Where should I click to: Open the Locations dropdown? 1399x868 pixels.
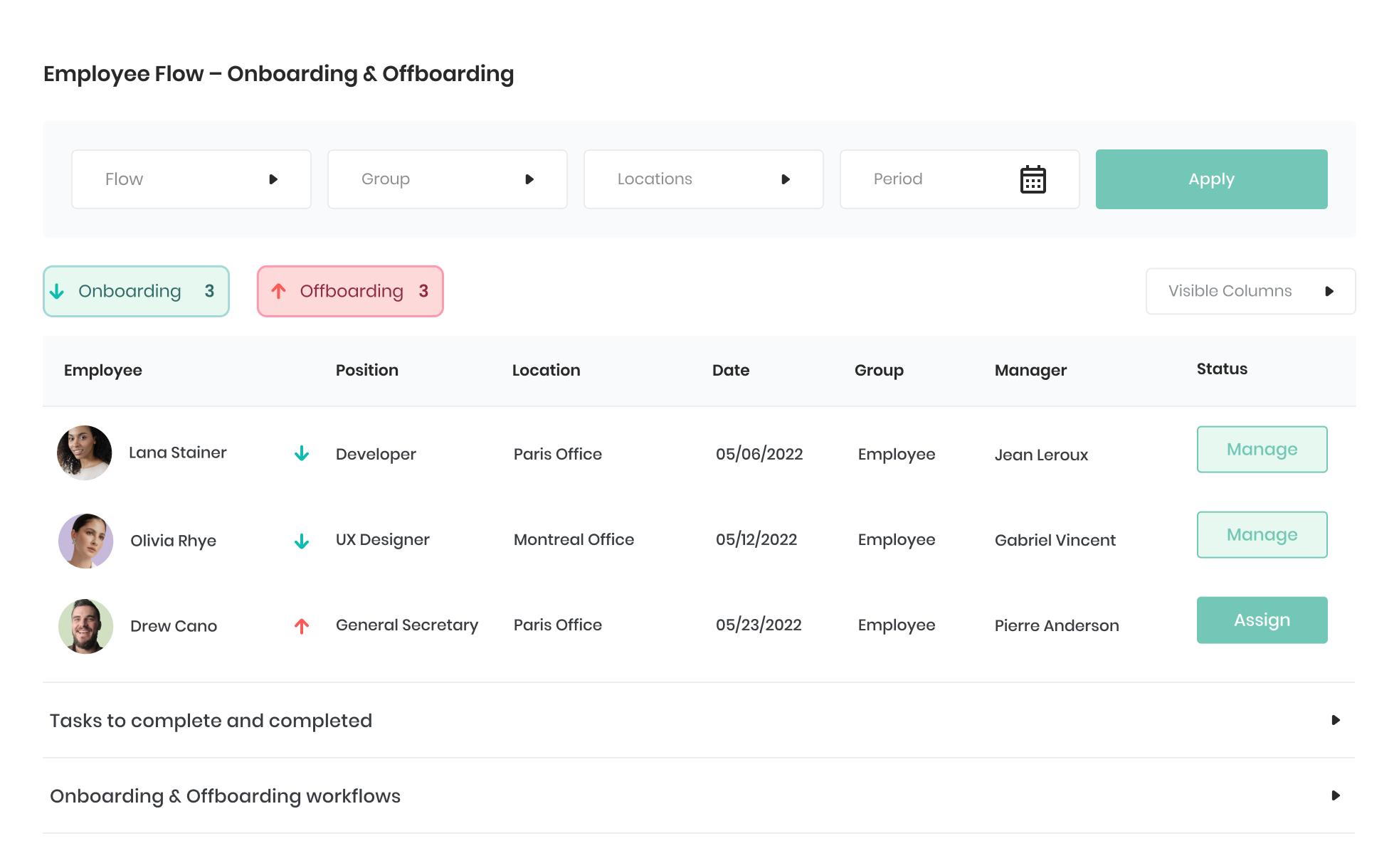tap(704, 179)
